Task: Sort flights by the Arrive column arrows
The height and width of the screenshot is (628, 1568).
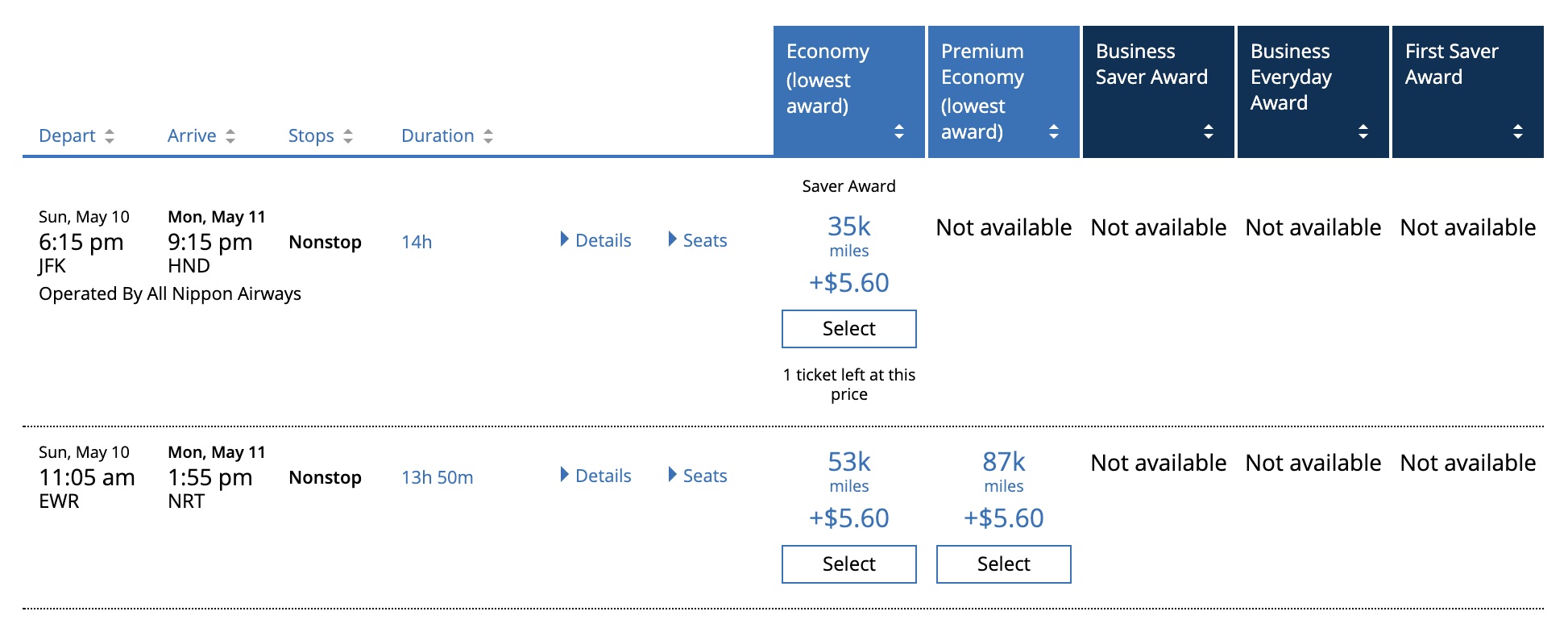Action: 230,136
